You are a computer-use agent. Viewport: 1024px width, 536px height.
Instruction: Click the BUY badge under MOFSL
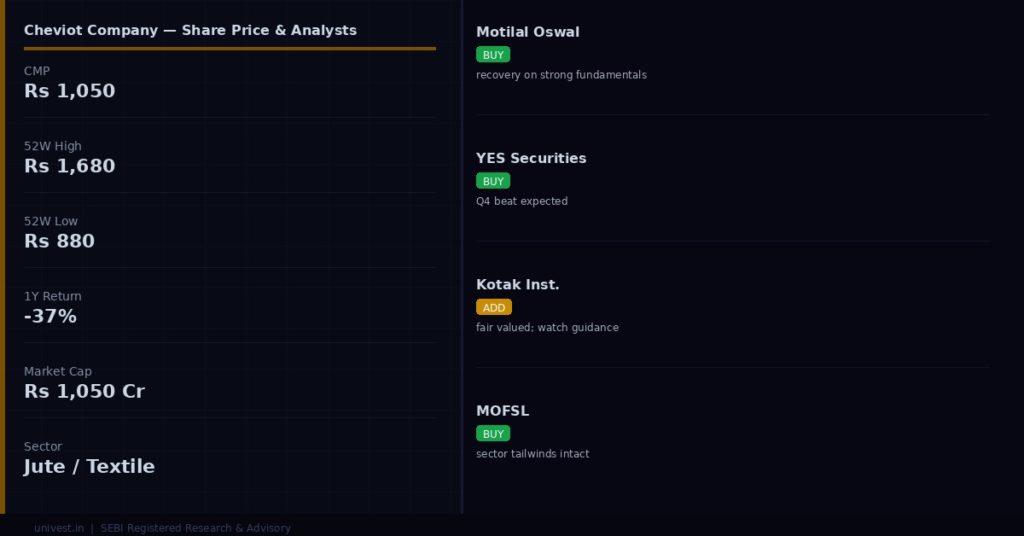[x=493, y=434]
